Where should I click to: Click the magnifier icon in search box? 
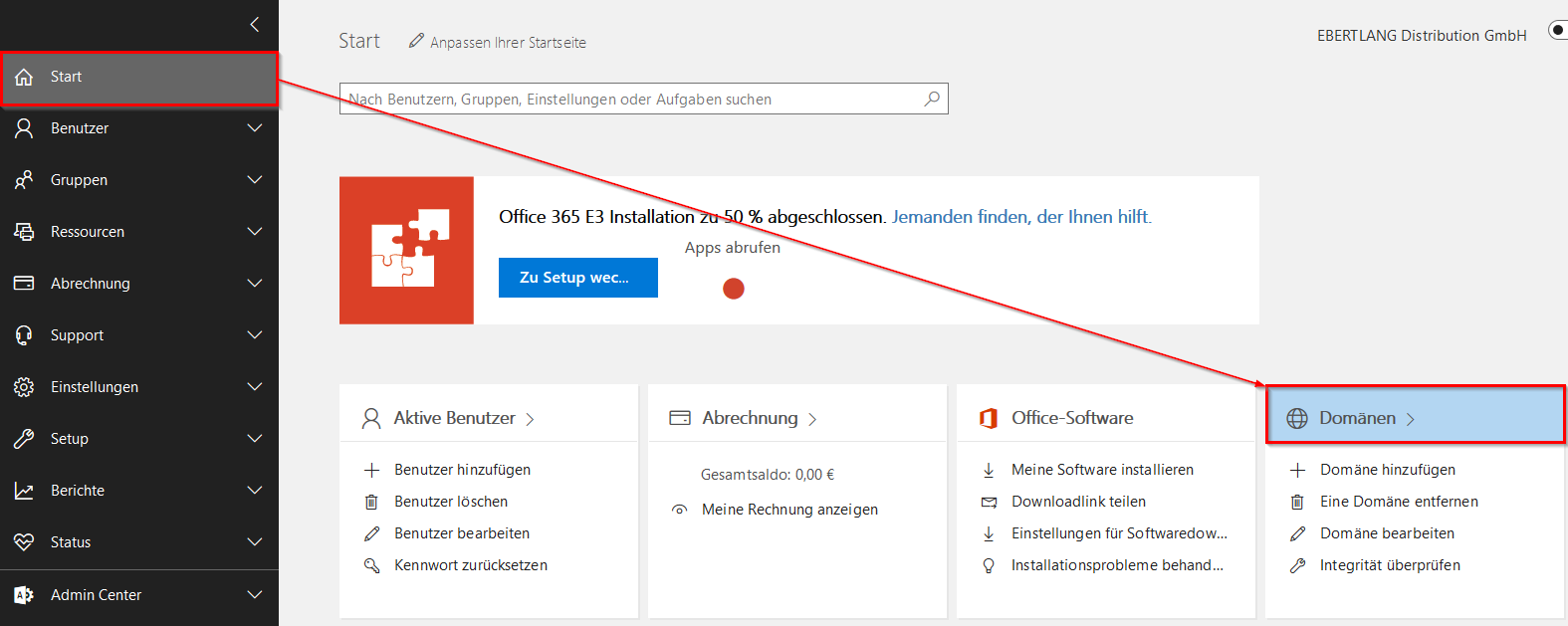tap(931, 99)
